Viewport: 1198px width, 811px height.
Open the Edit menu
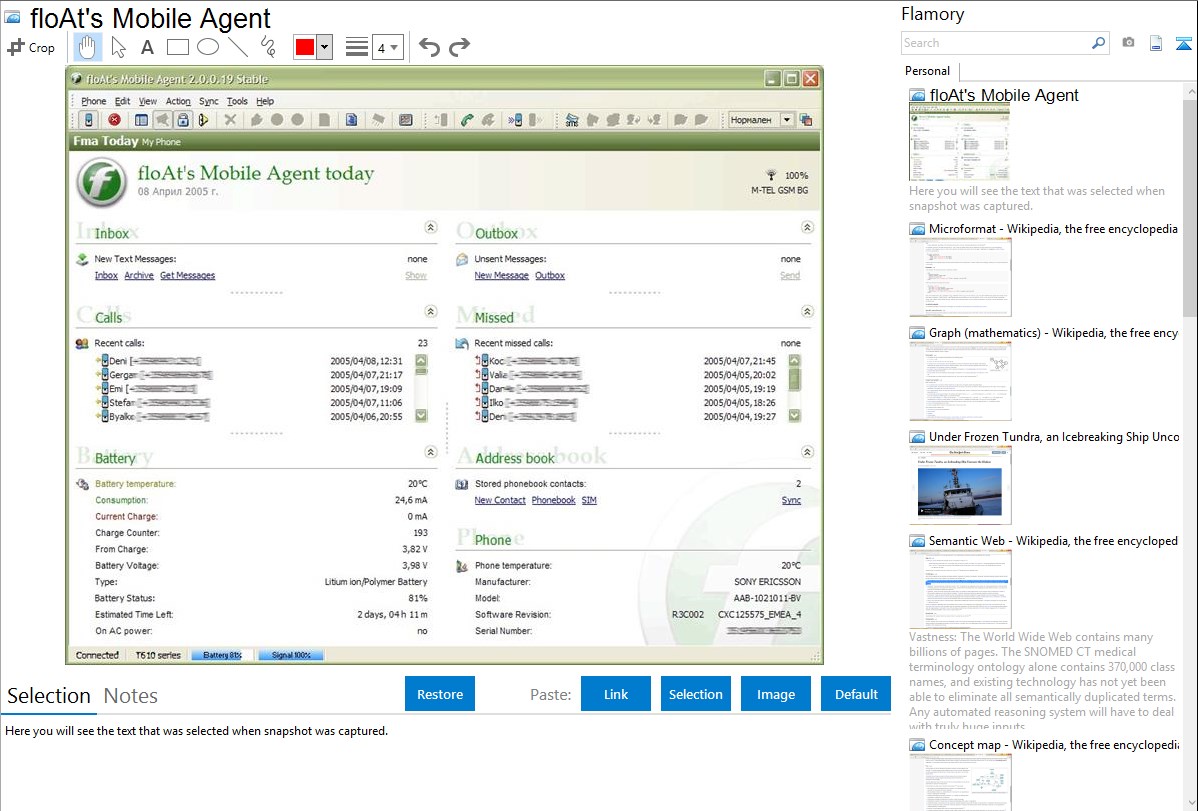tap(122, 101)
